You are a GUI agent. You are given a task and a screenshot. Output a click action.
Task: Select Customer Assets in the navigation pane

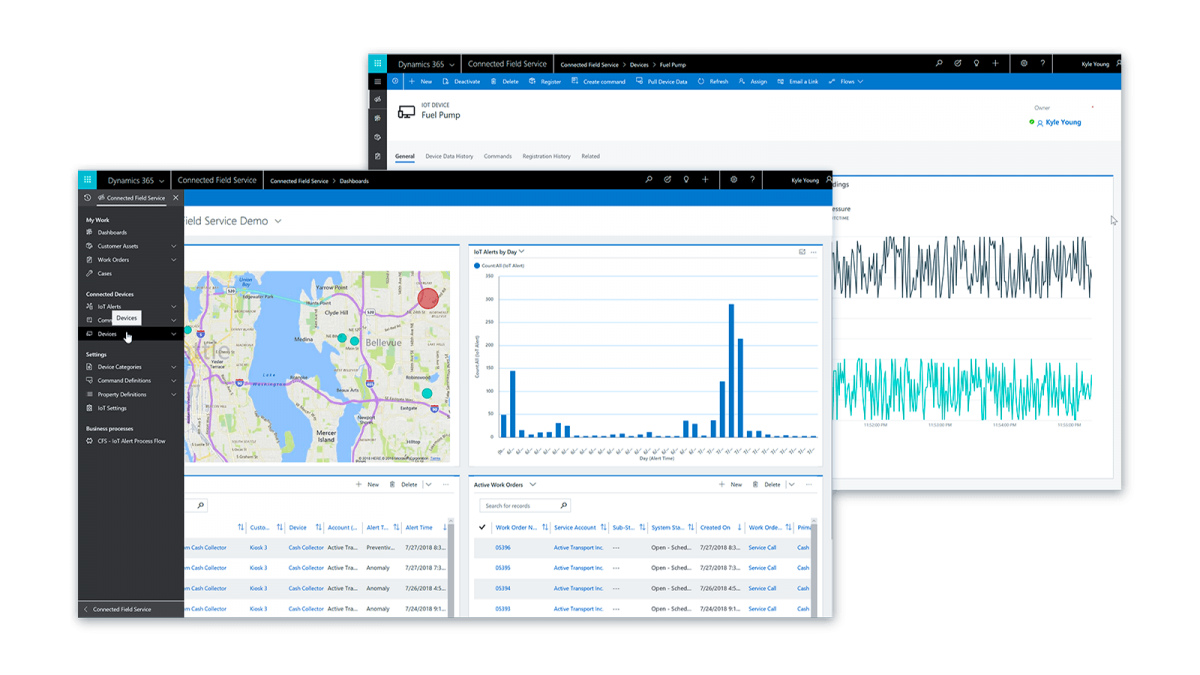(118, 246)
